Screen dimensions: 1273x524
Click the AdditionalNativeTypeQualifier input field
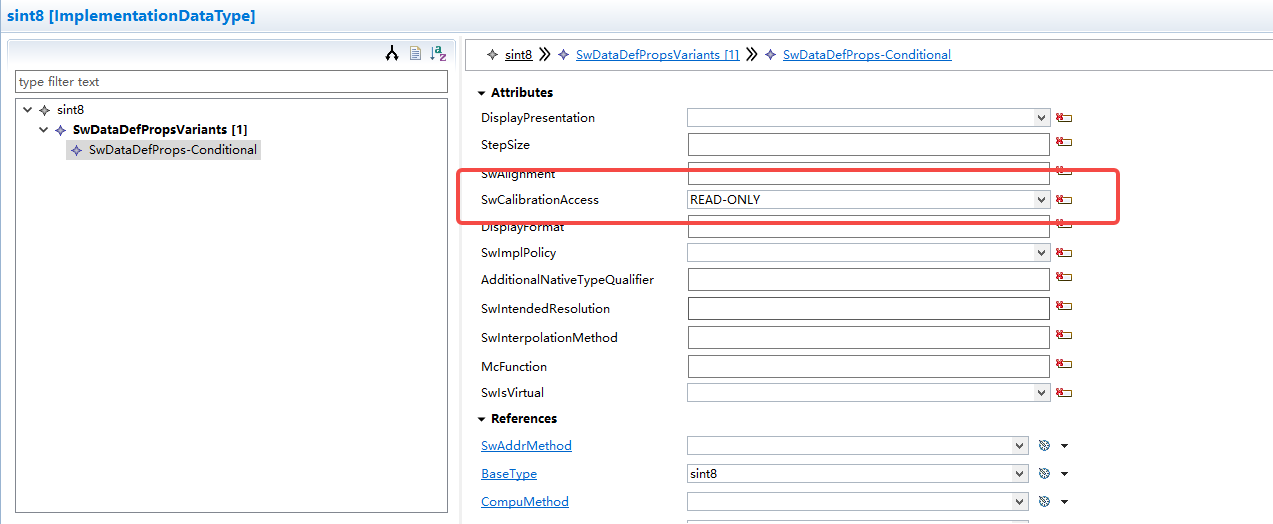868,279
